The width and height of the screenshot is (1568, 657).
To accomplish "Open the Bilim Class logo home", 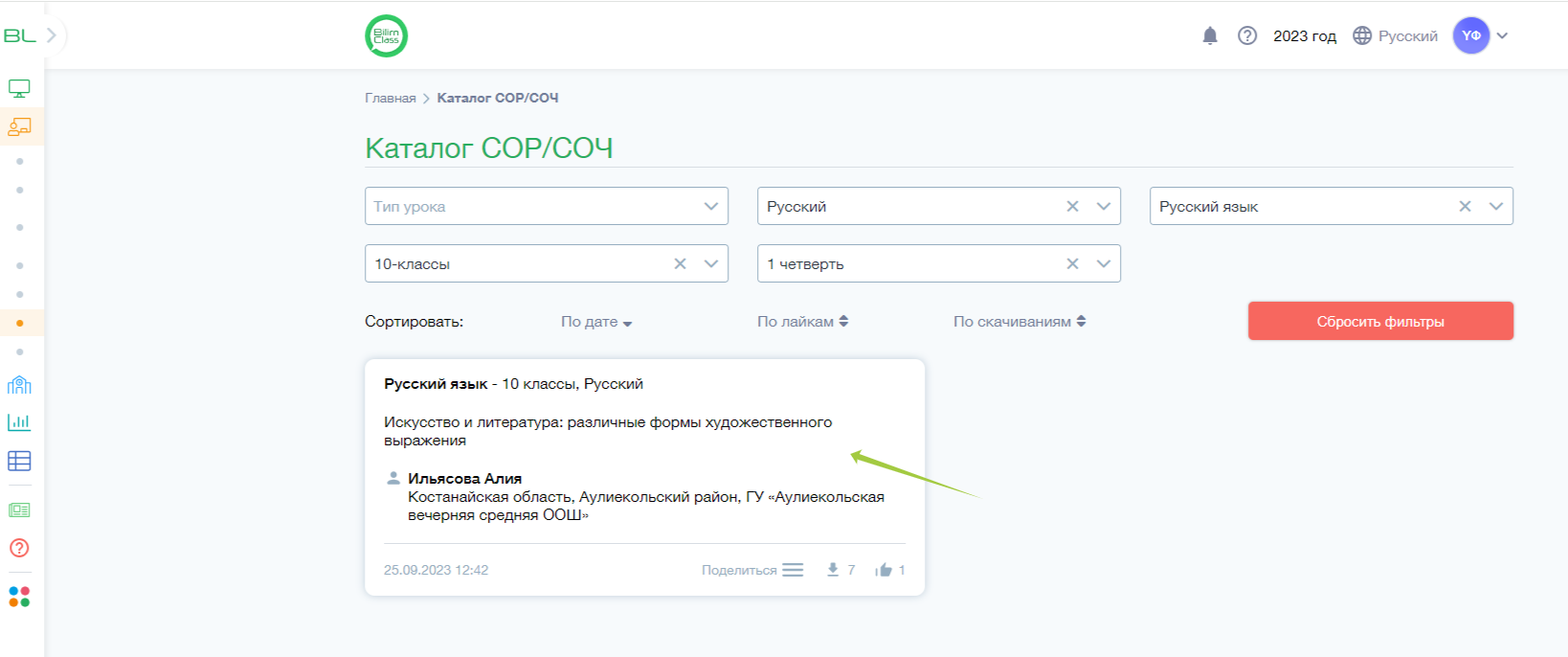I will click(387, 36).
